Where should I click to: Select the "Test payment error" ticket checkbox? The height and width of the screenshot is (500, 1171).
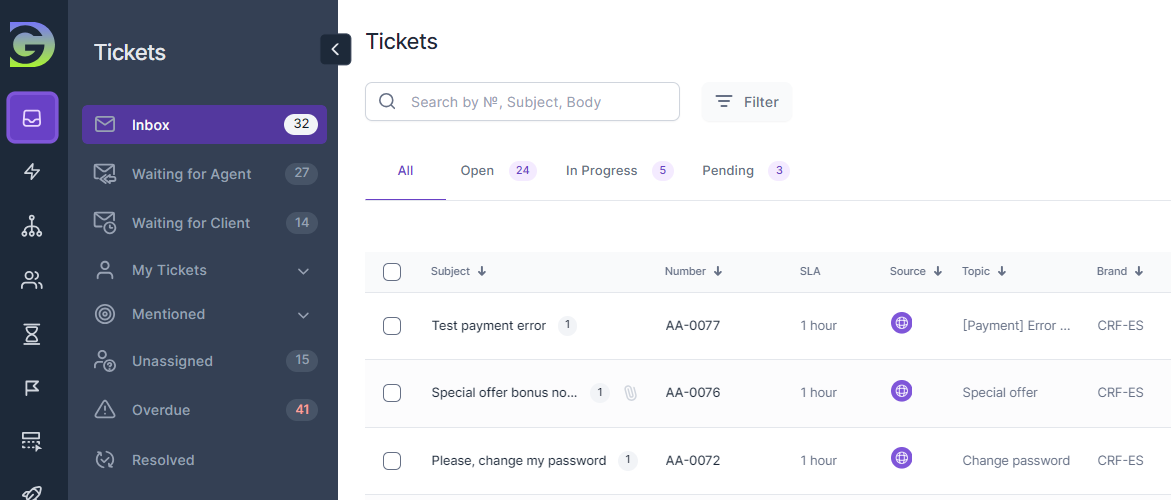click(392, 326)
